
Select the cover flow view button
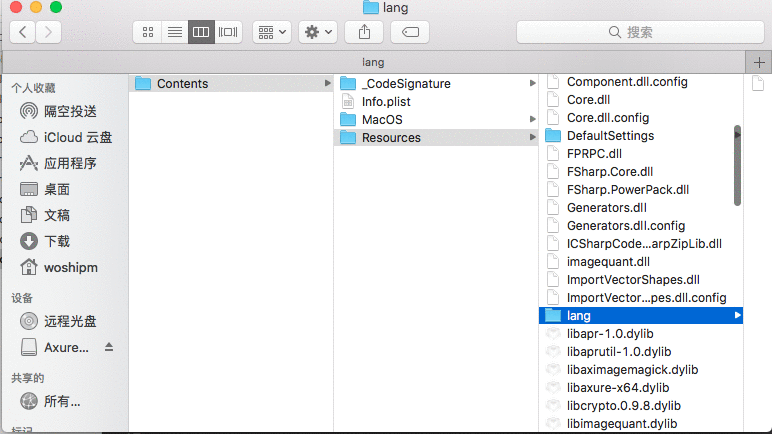pos(228,33)
